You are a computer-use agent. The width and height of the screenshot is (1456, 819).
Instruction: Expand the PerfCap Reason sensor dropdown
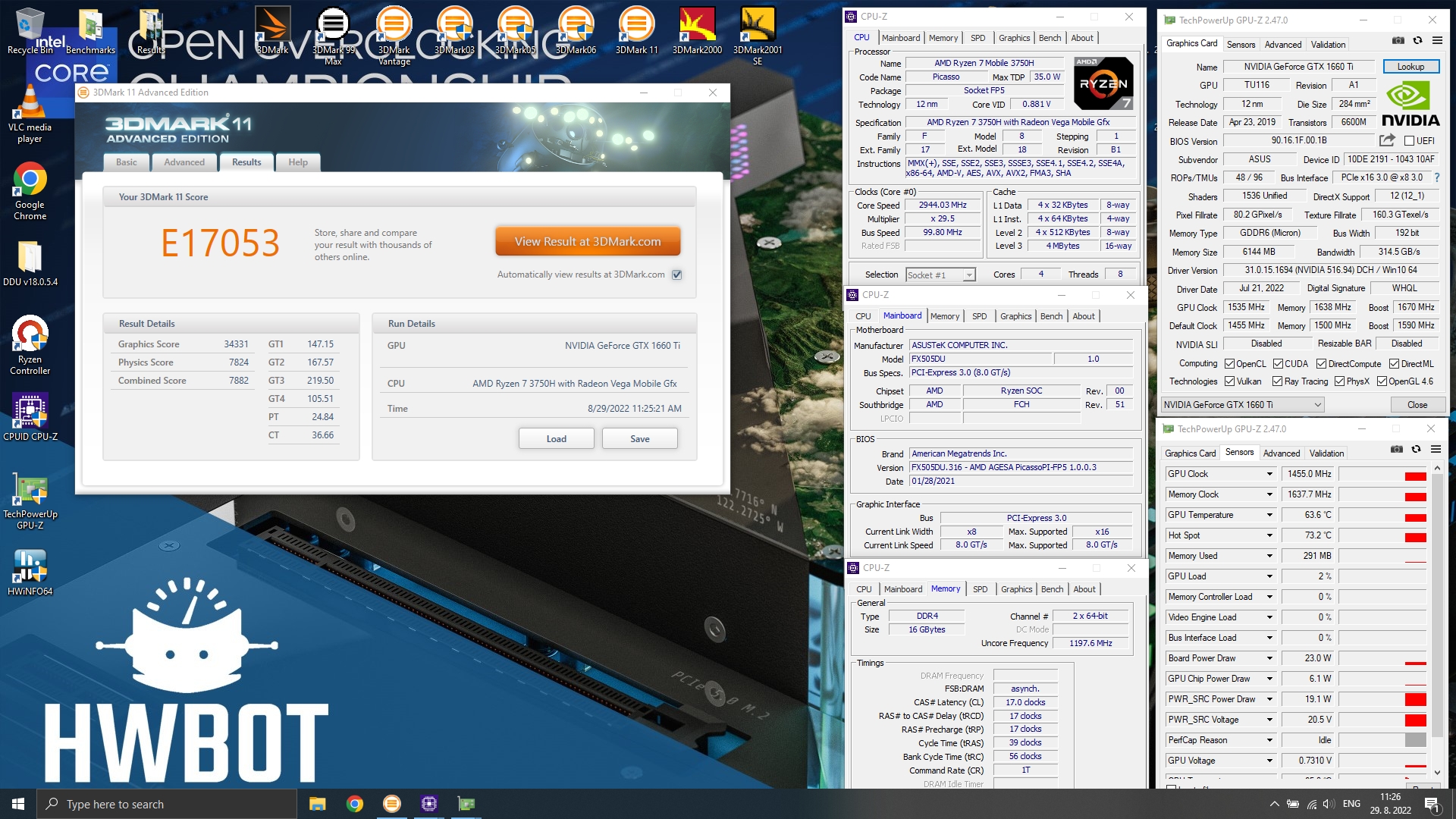click(x=1269, y=740)
